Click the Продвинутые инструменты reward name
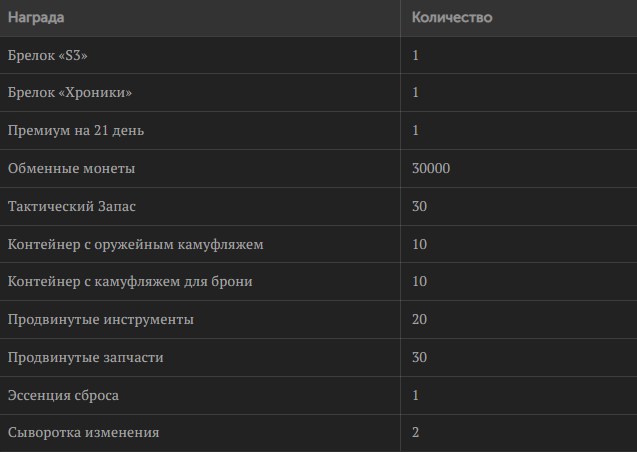637x452 pixels. 101,320
